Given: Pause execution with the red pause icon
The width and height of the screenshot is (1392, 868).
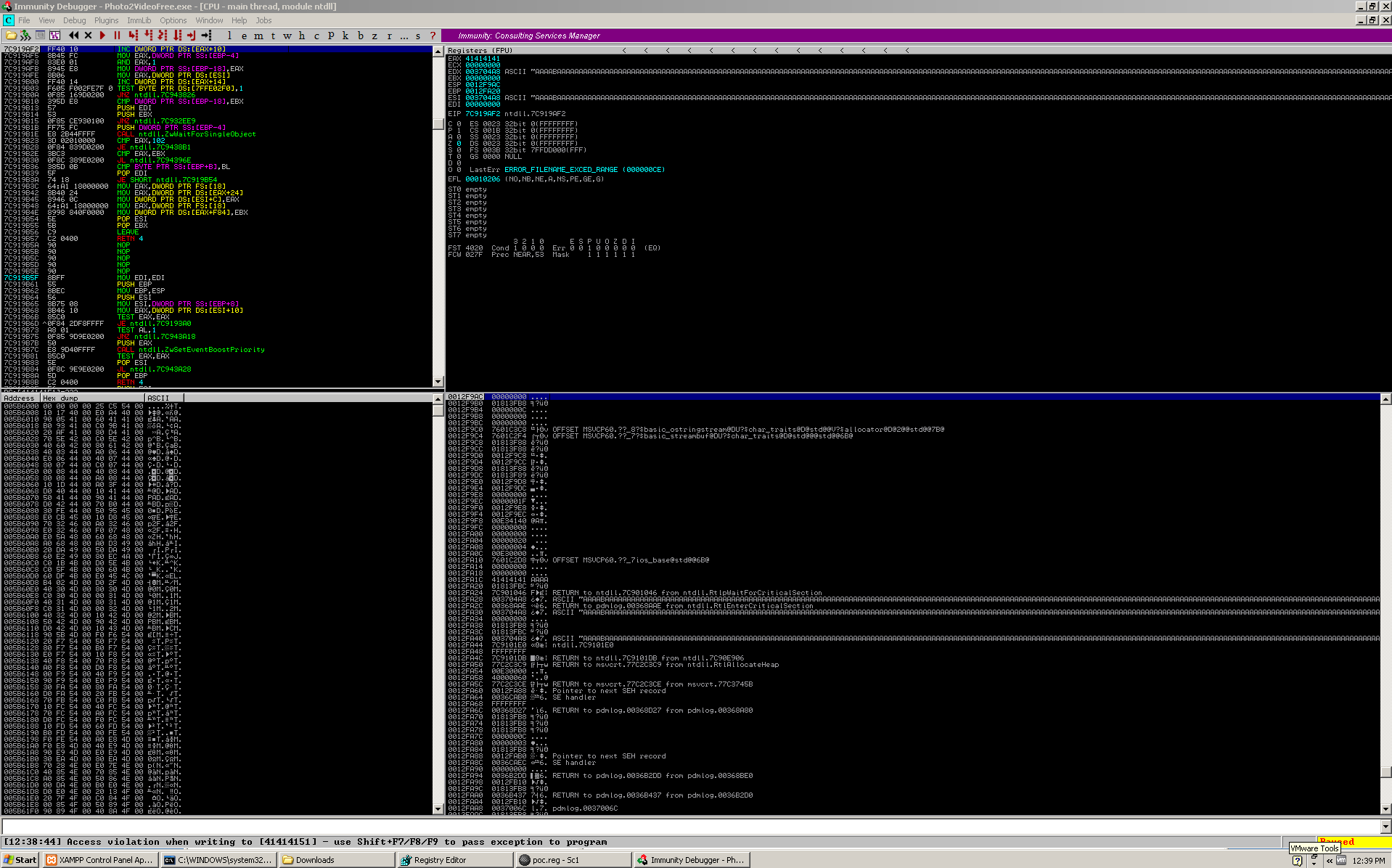Looking at the screenshot, I should click(x=117, y=36).
